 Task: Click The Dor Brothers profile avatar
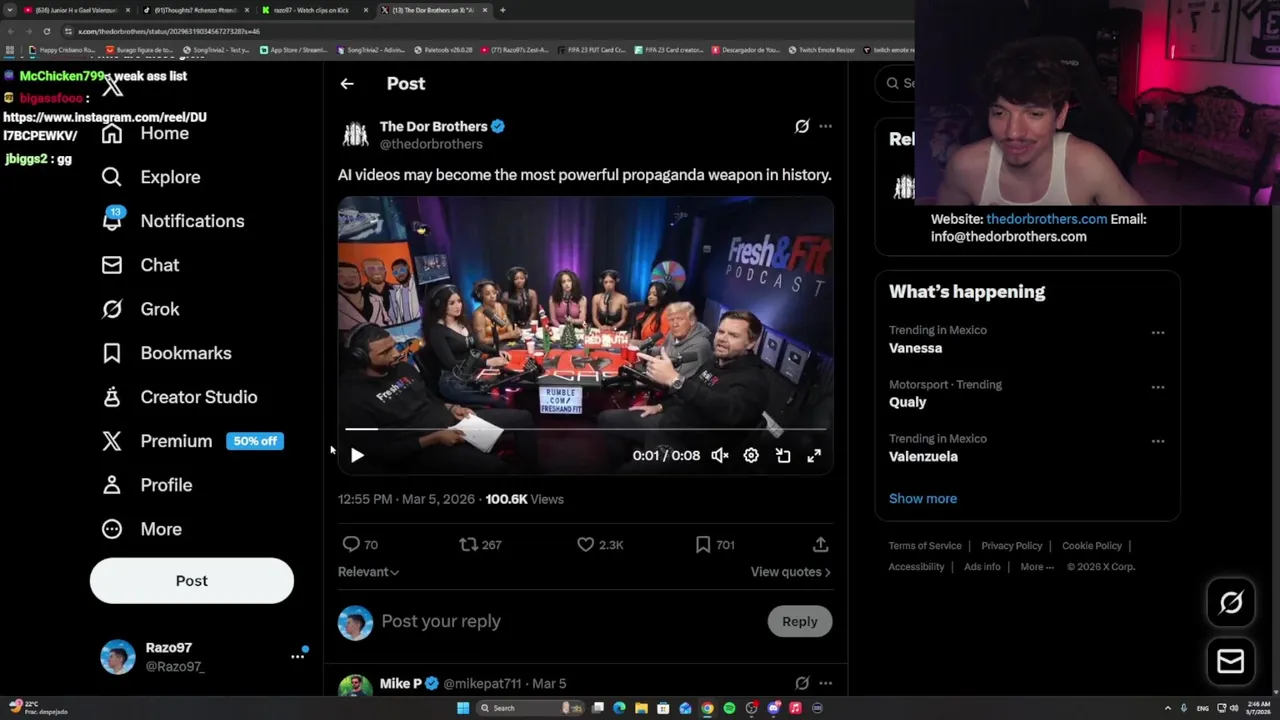click(x=355, y=135)
